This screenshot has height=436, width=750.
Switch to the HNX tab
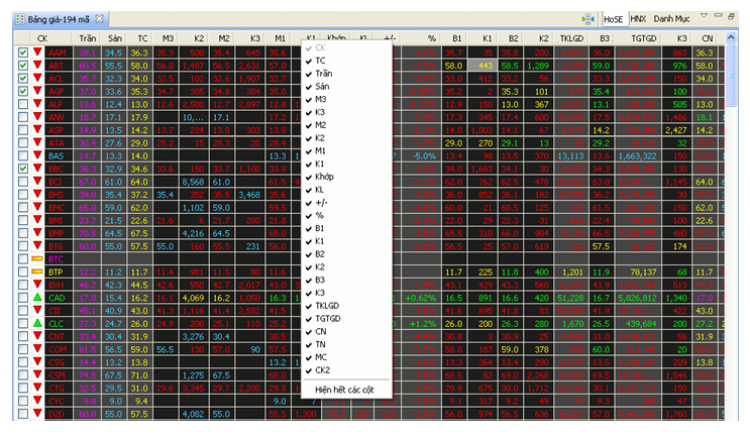tap(638, 19)
